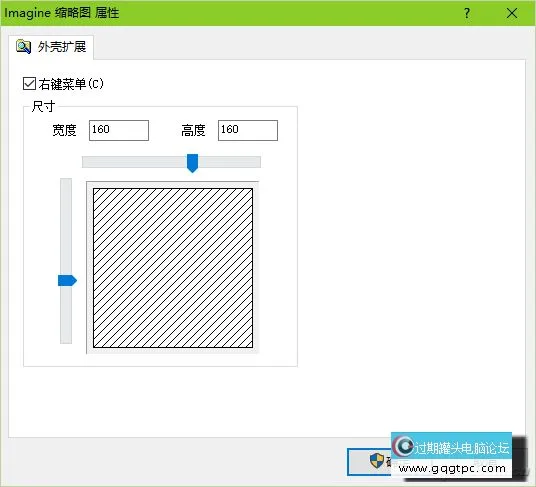Viewport: 536px width, 487px height.
Task: Click the hatched thumbnail size preview
Action: [x=173, y=268]
